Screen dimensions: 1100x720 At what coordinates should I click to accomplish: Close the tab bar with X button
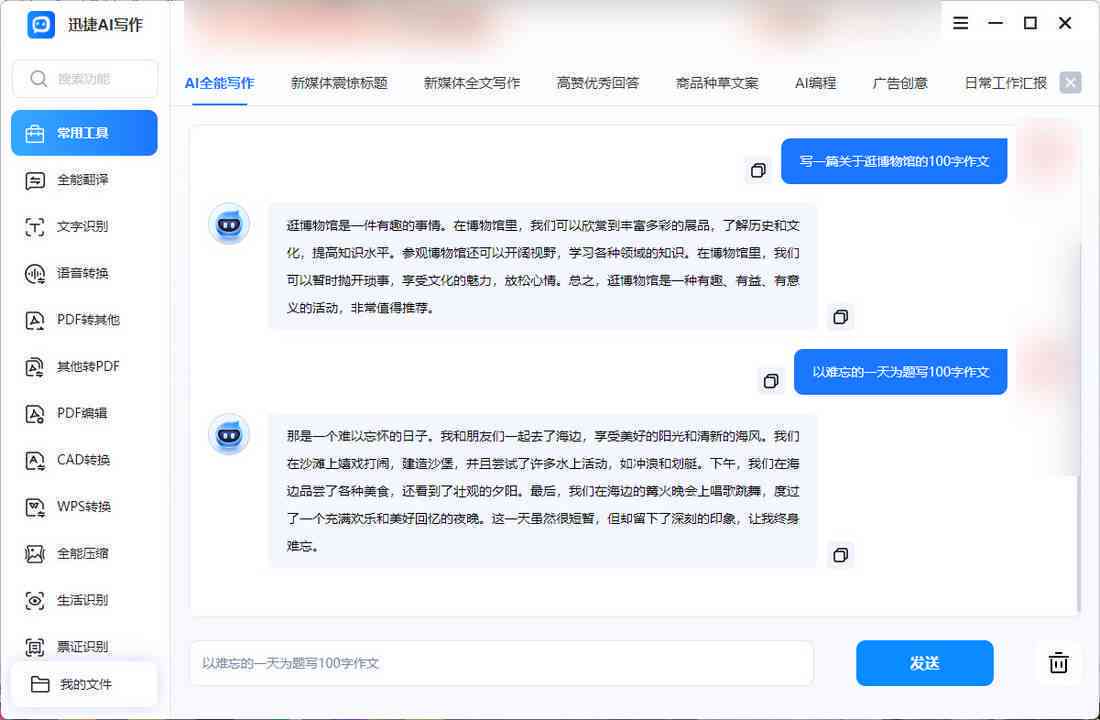pyautogui.click(x=1071, y=83)
